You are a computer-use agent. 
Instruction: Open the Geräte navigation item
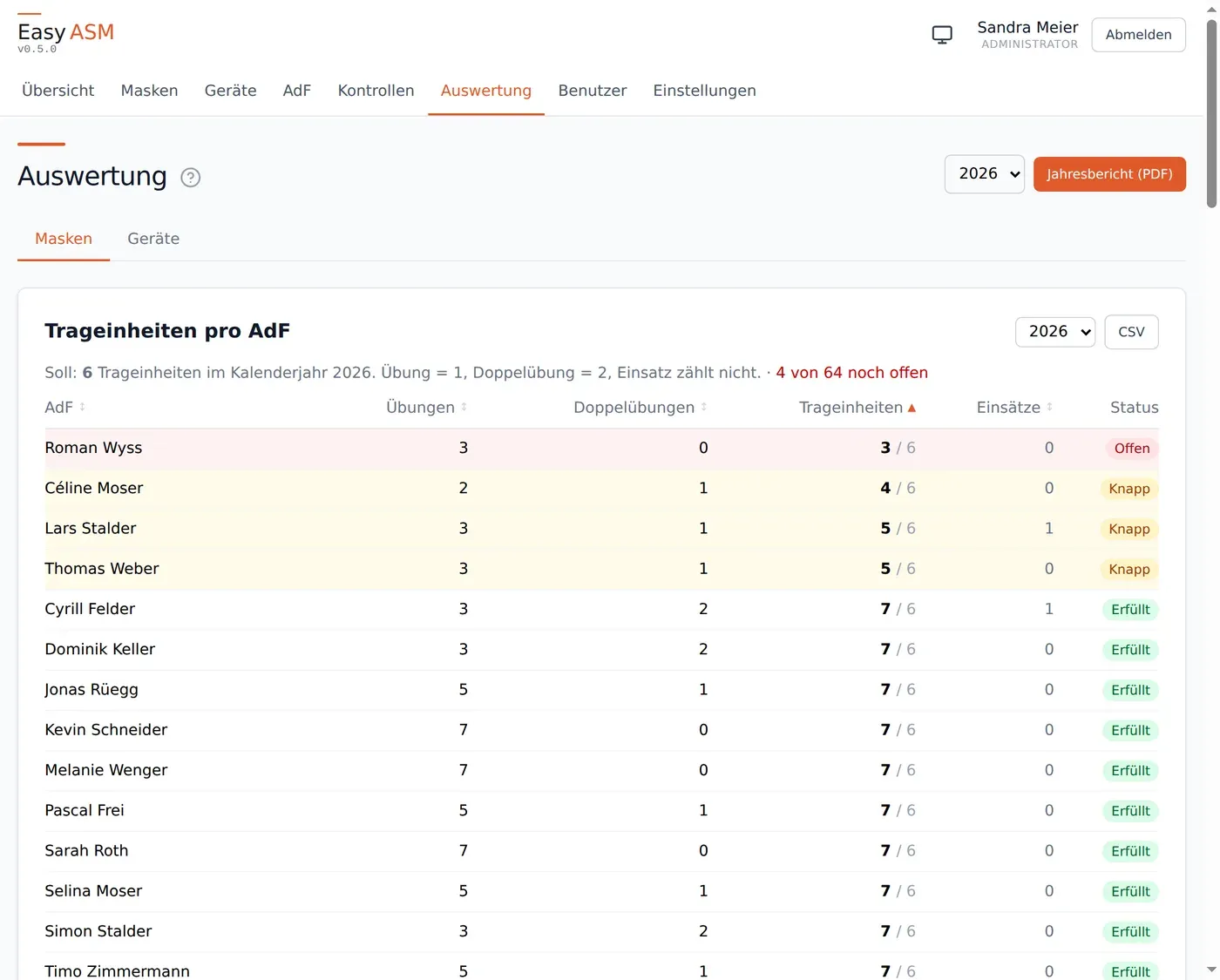tap(230, 91)
